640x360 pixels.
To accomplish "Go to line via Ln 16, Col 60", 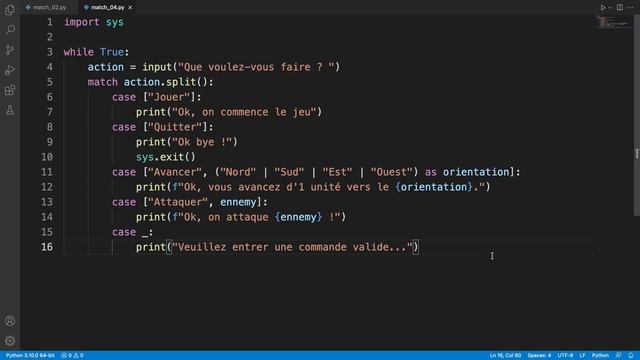I will 505,356.
